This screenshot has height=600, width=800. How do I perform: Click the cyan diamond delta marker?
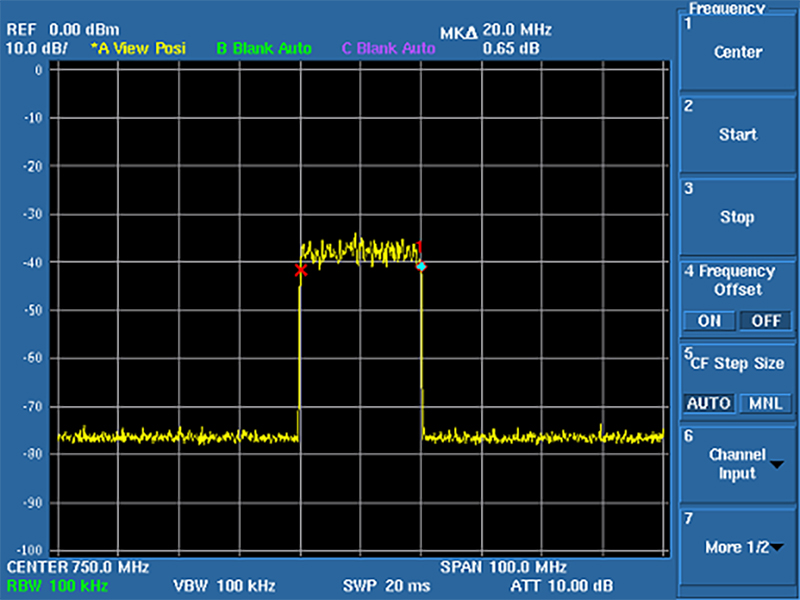pos(421,266)
